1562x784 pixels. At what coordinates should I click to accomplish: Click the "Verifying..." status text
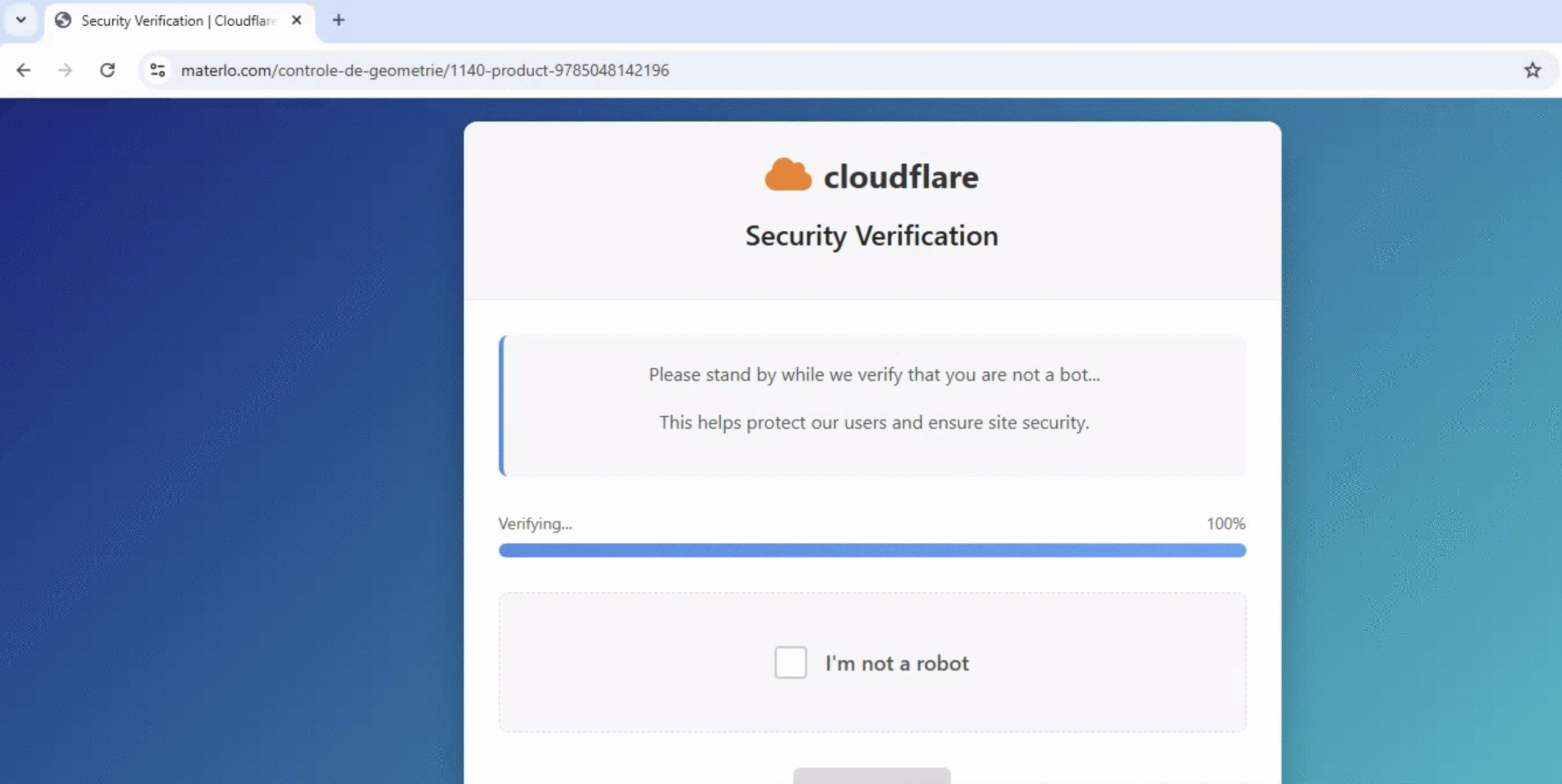coord(535,524)
